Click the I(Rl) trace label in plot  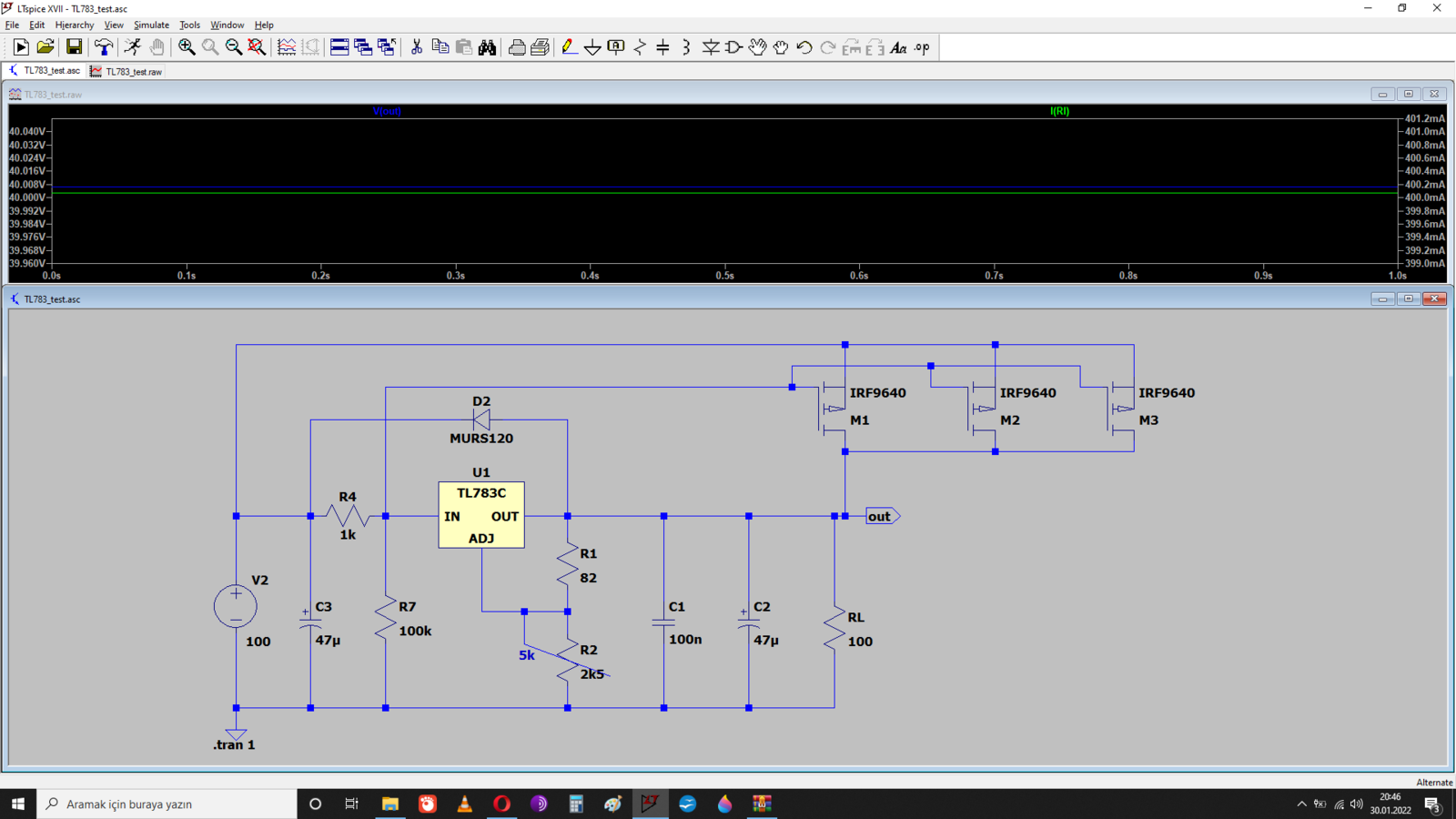1060,111
